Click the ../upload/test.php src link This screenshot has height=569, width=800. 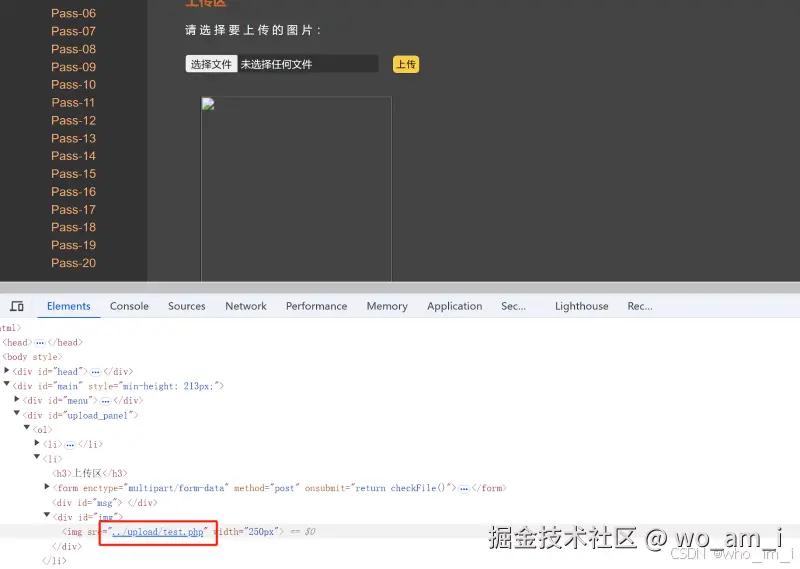tap(158, 532)
